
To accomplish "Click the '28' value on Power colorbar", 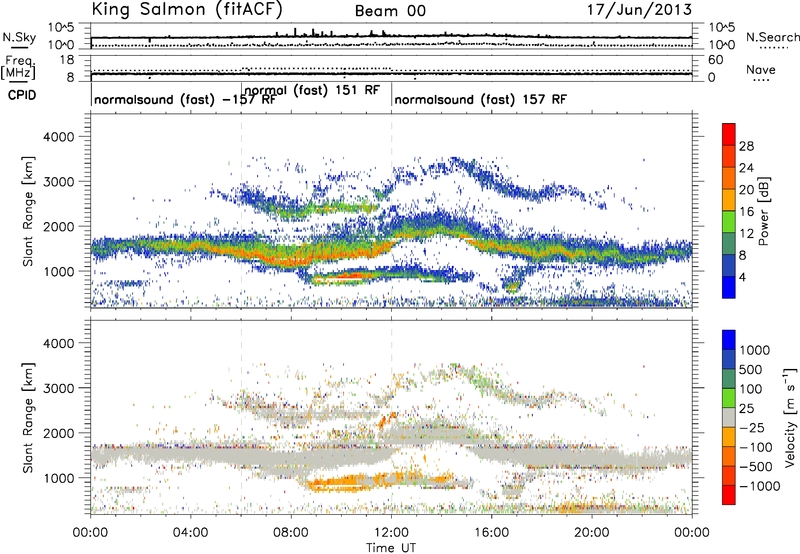I will 746,146.
